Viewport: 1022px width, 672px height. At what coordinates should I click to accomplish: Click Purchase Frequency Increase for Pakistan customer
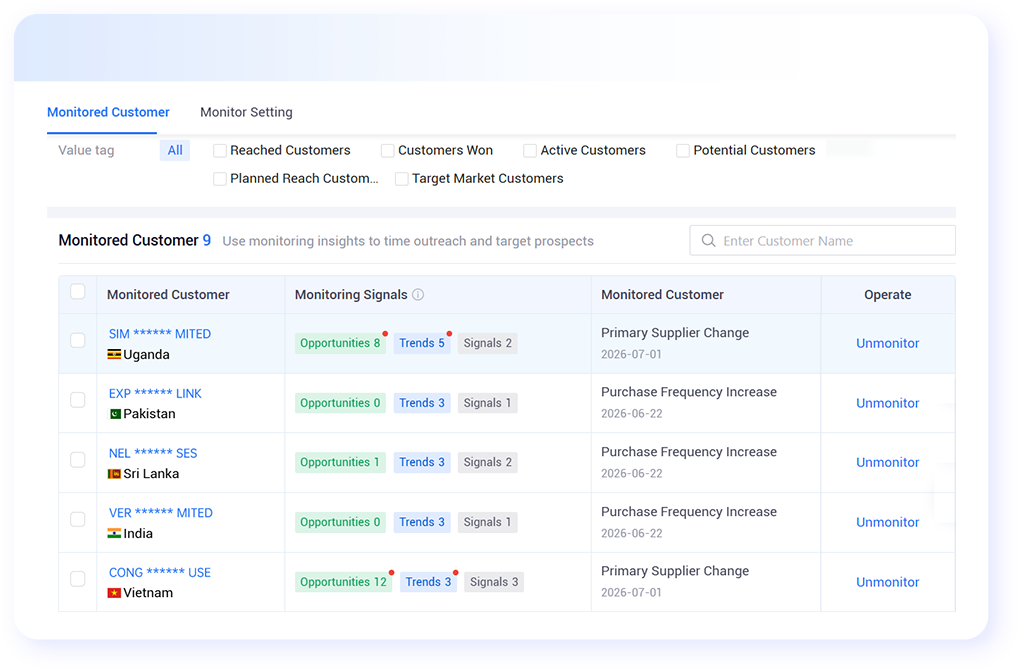pos(689,392)
